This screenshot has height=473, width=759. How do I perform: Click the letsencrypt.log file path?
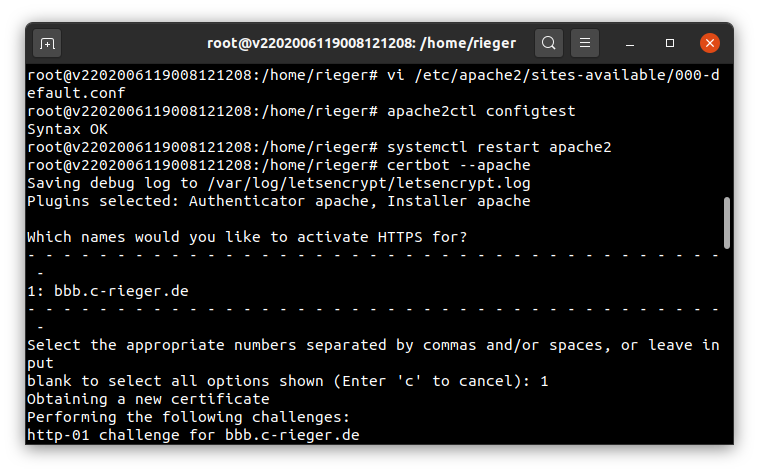pos(369,183)
